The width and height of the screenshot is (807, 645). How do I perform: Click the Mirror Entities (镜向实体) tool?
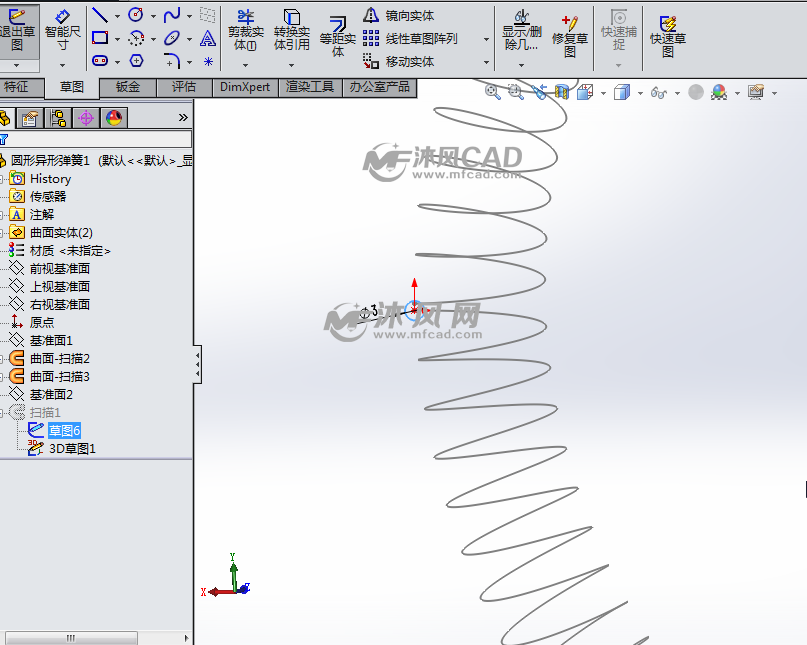click(x=399, y=15)
